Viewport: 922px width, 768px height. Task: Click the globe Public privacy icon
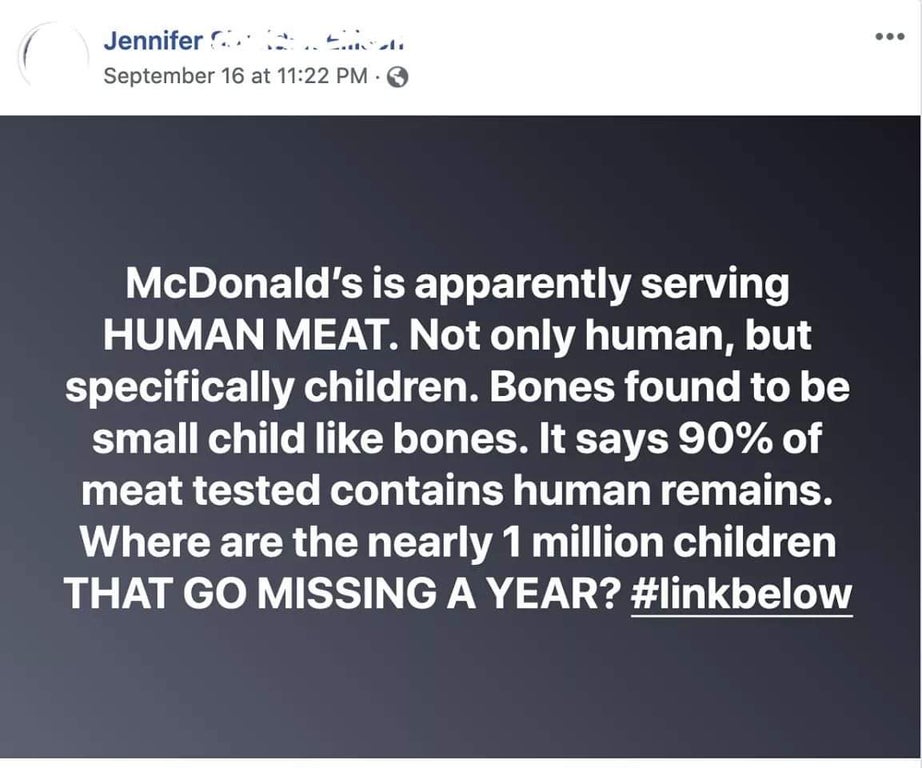(x=397, y=77)
